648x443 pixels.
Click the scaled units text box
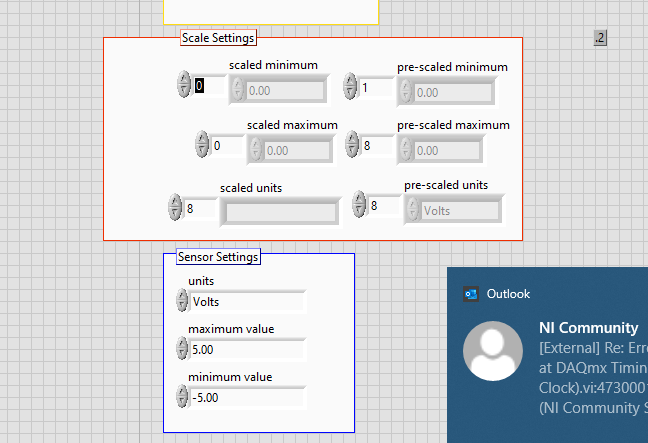(281, 212)
